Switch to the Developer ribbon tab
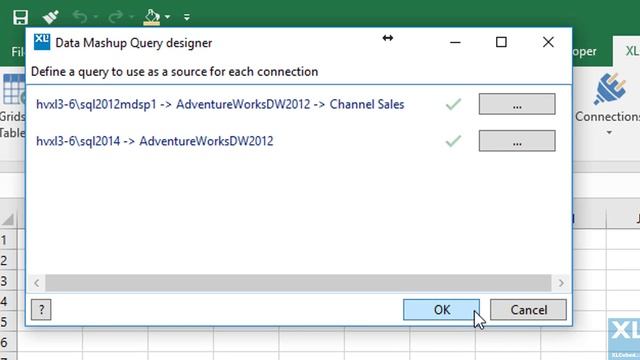This screenshot has width=640, height=360. pyautogui.click(x=585, y=51)
